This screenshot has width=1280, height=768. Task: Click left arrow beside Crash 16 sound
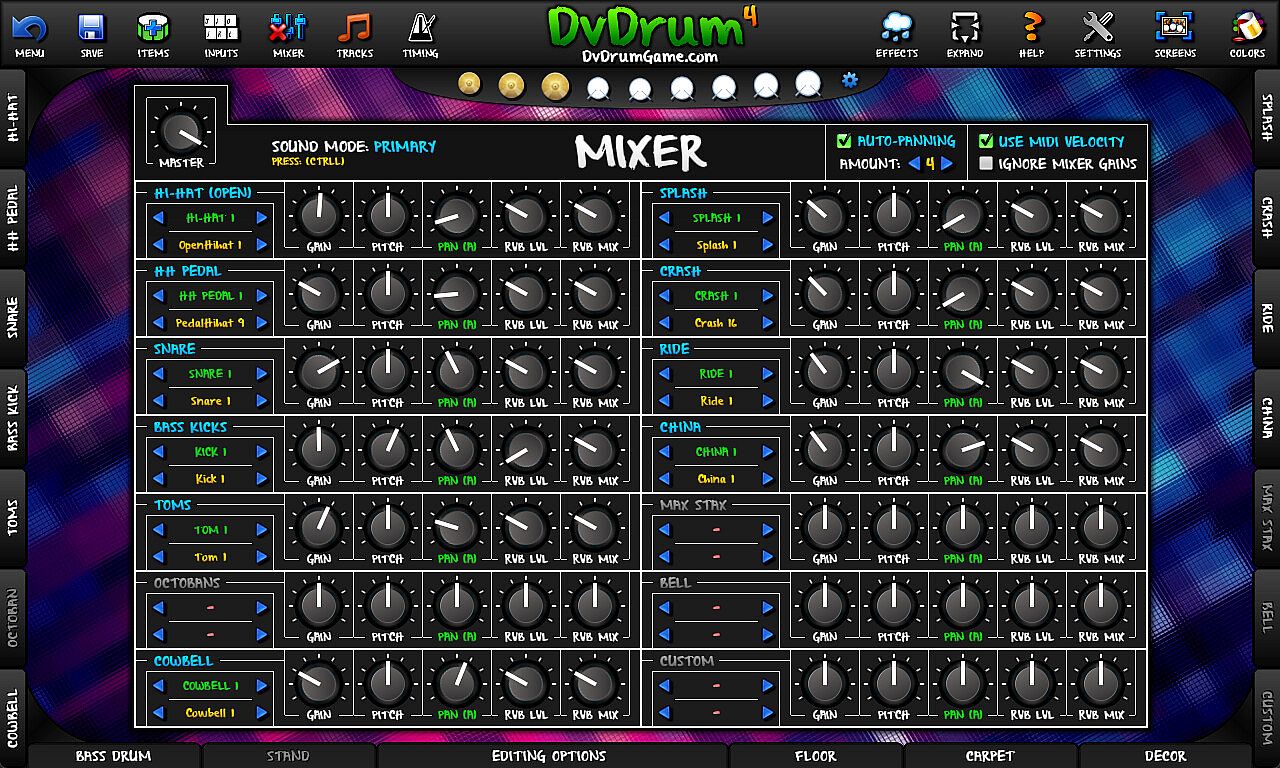[x=662, y=323]
